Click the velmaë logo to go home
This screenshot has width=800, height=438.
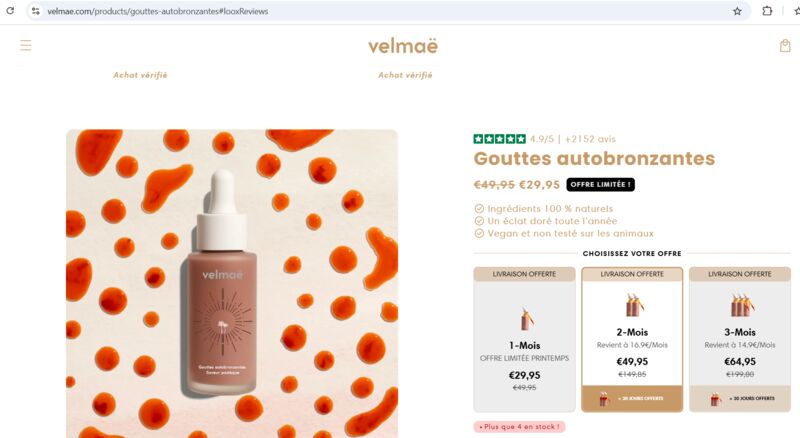pos(403,46)
